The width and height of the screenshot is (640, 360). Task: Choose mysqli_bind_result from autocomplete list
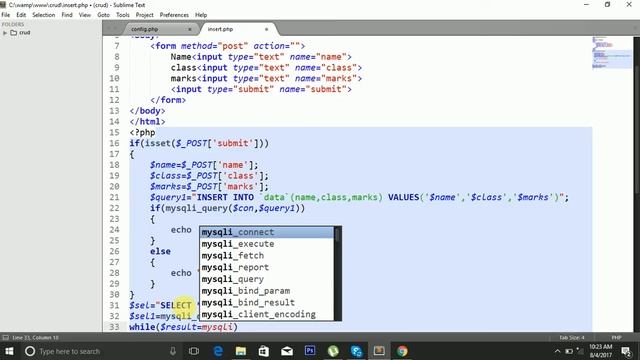point(267,302)
